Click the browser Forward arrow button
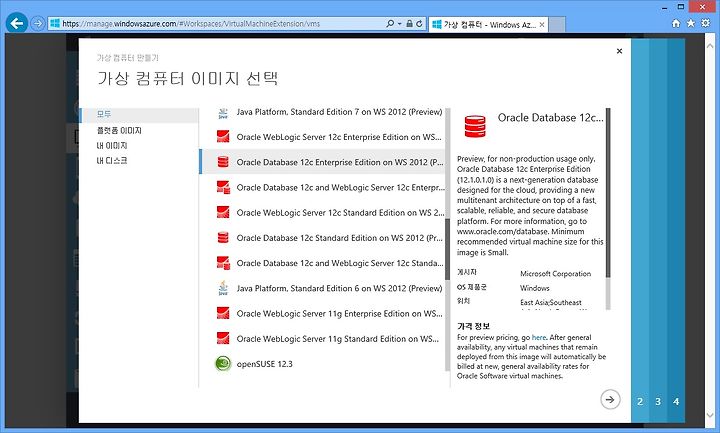The width and height of the screenshot is (720, 433). 38,23
